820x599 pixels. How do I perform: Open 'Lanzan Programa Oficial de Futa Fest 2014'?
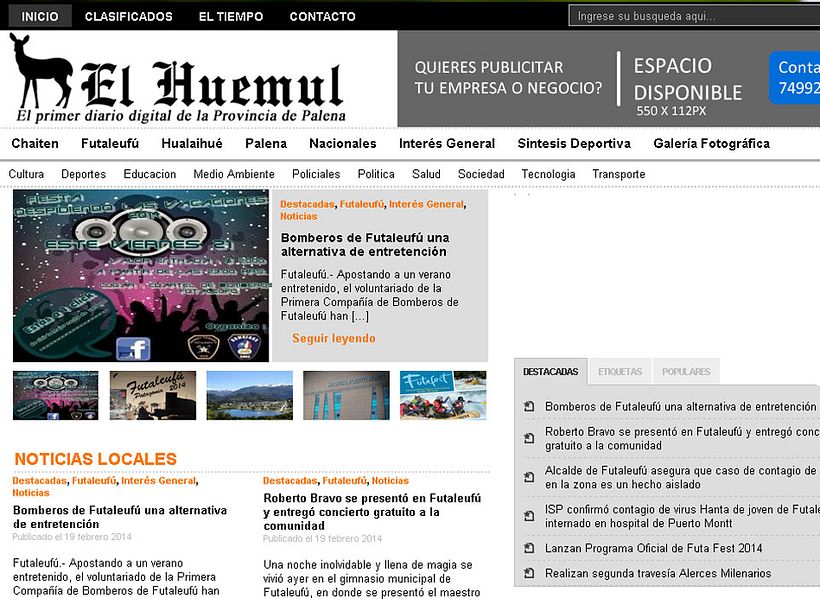coord(654,548)
